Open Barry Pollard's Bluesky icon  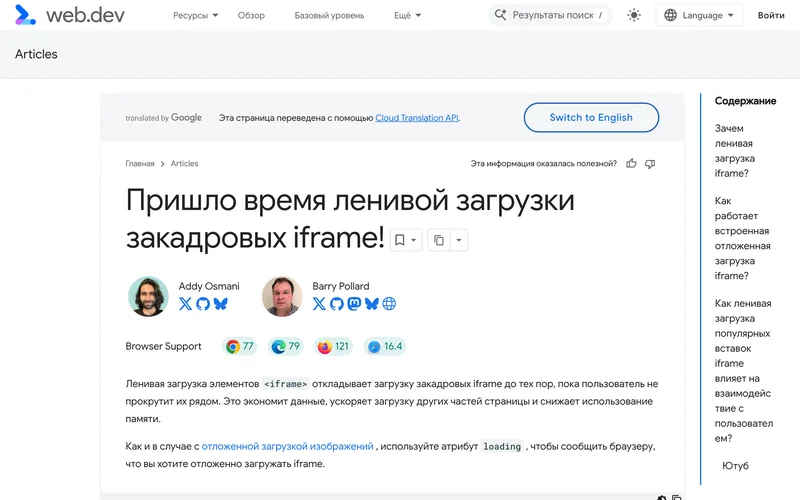pos(372,304)
